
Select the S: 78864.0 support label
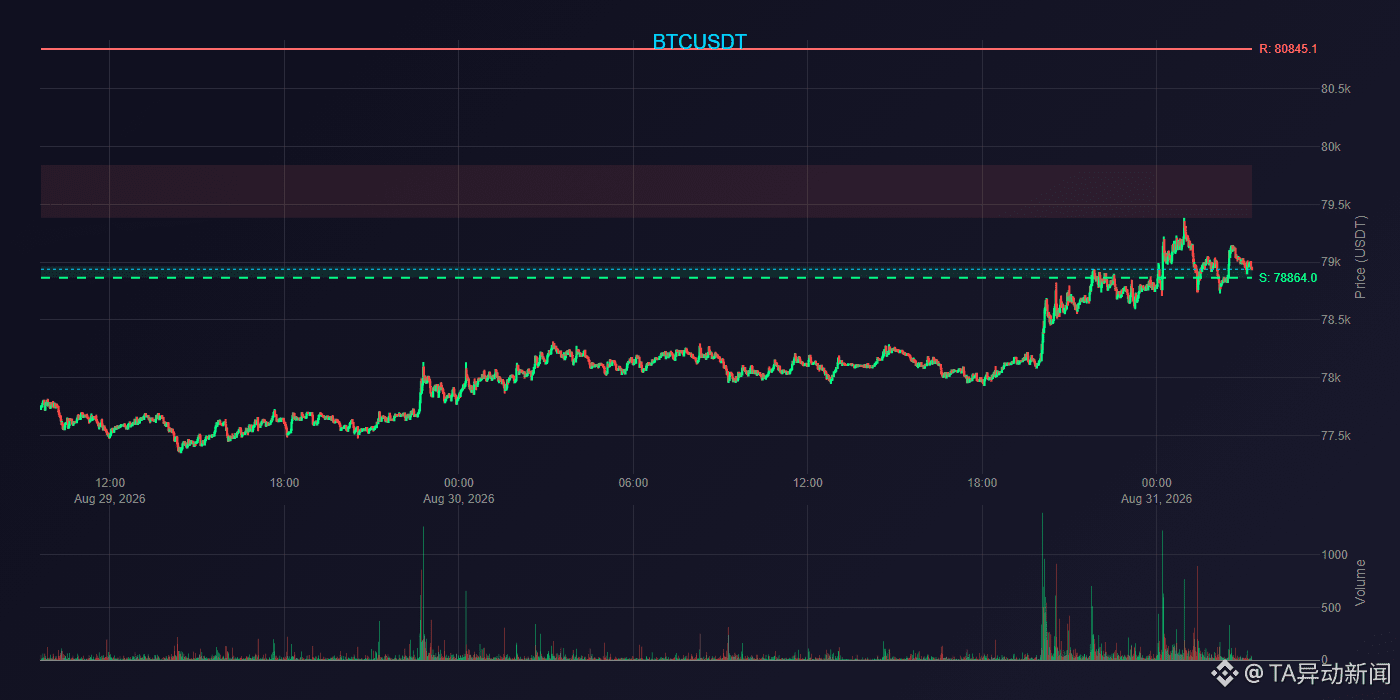1288,278
